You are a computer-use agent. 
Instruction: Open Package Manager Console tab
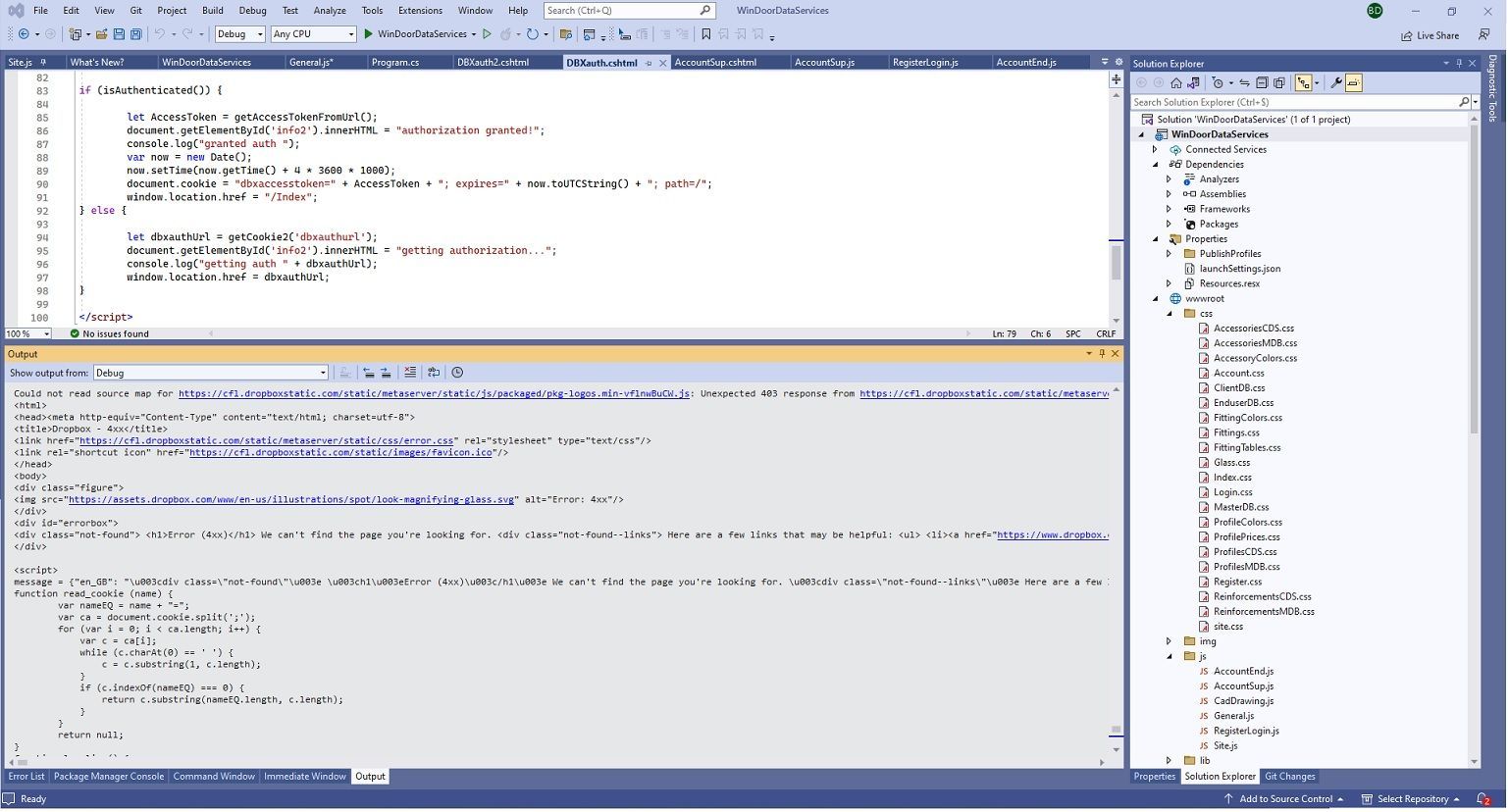tap(109, 777)
